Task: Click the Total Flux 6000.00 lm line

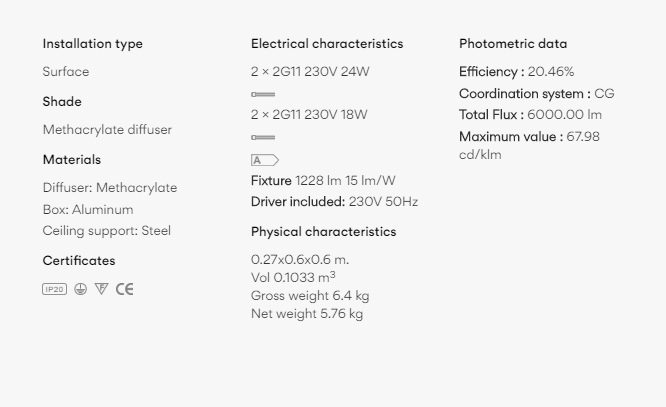Action: tap(530, 115)
